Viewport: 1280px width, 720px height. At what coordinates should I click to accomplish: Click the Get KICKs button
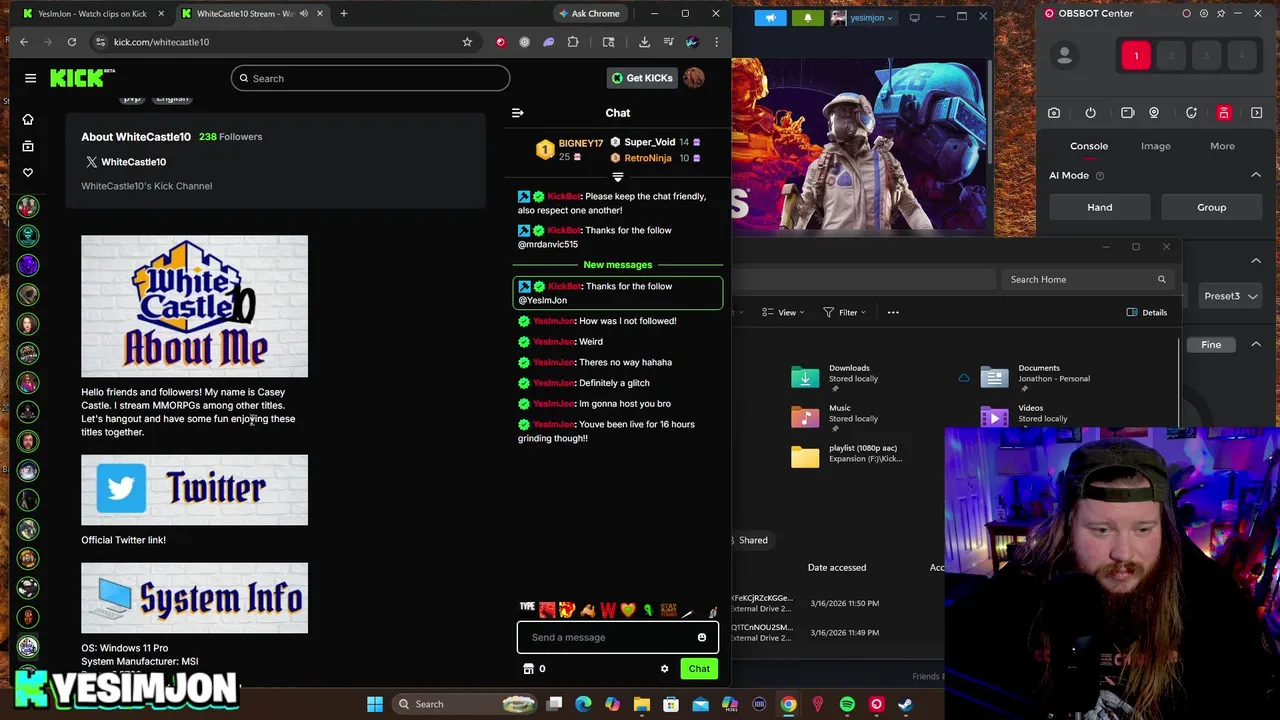tap(642, 78)
